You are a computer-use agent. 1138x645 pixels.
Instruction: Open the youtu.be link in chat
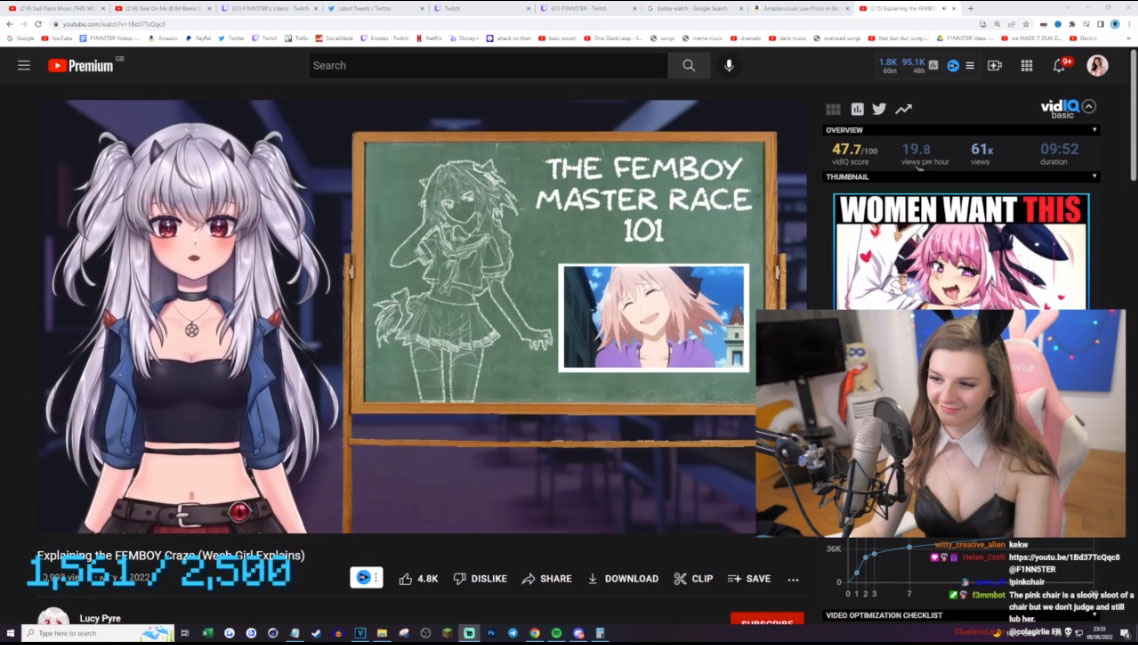pyautogui.click(x=1064, y=557)
